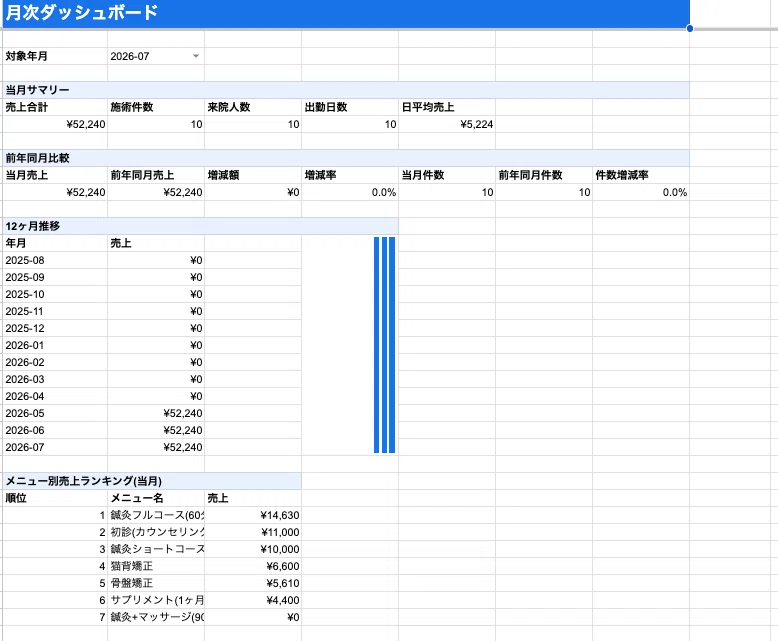Click the 対象年月 label cell
Image resolution: width=778 pixels, height=641 pixels.
click(x=55, y=56)
